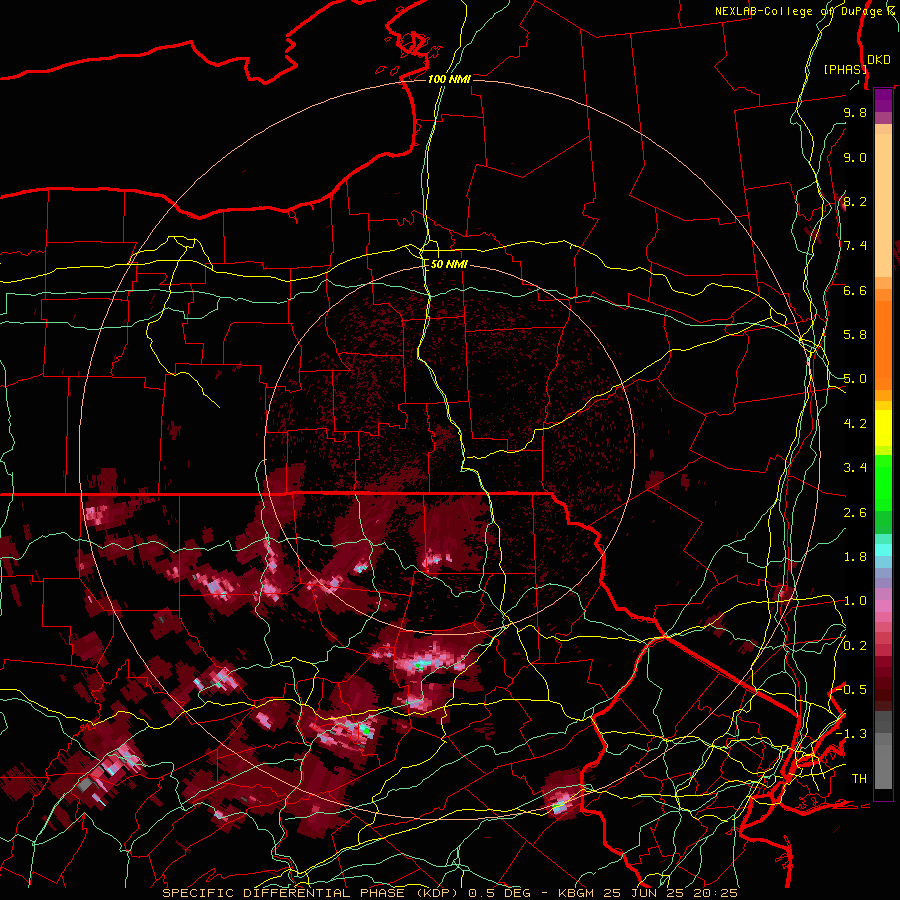Click the 6.6 scale value label
This screenshot has height=900, width=900.
[855, 290]
